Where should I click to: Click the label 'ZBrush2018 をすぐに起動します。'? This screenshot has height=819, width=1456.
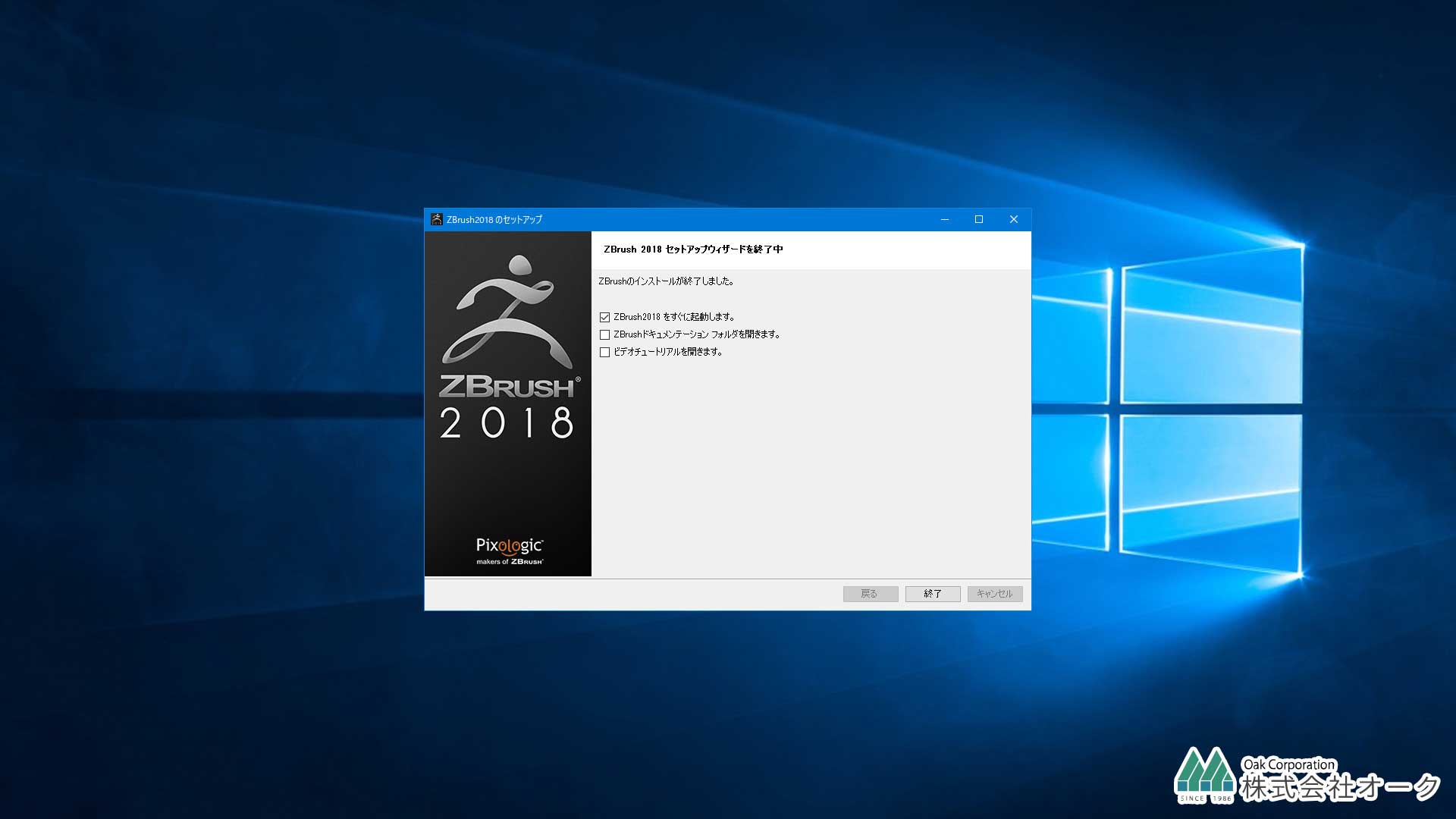674,317
